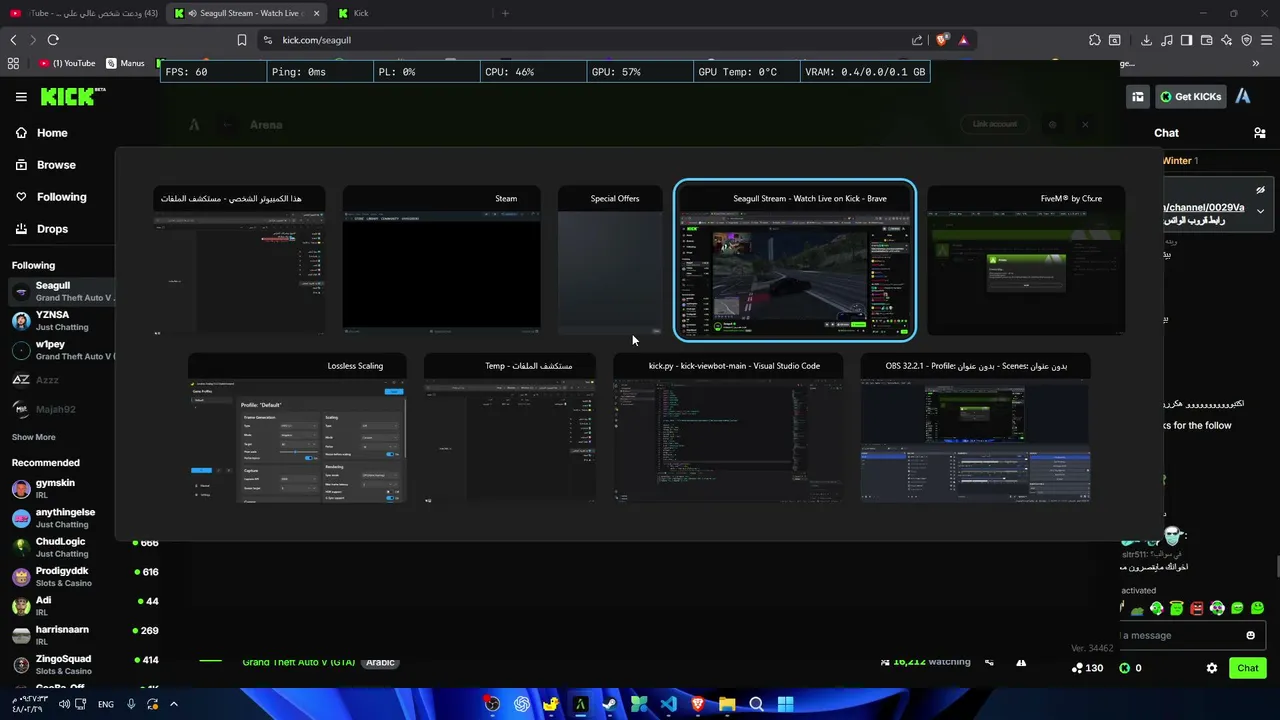Toggle Brave sidebar panel icon
Viewport: 1280px width, 720px height.
1186,40
